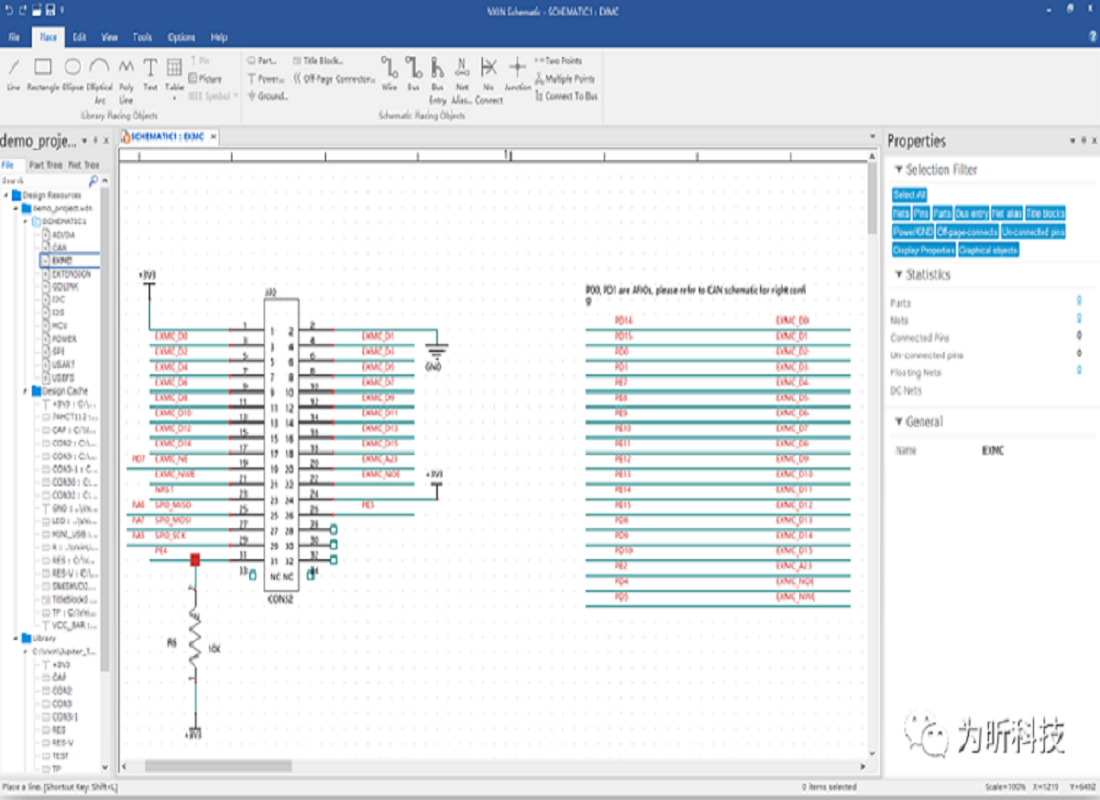Collapse the Statistics section
This screenshot has height=800, width=1100.
tap(898, 275)
